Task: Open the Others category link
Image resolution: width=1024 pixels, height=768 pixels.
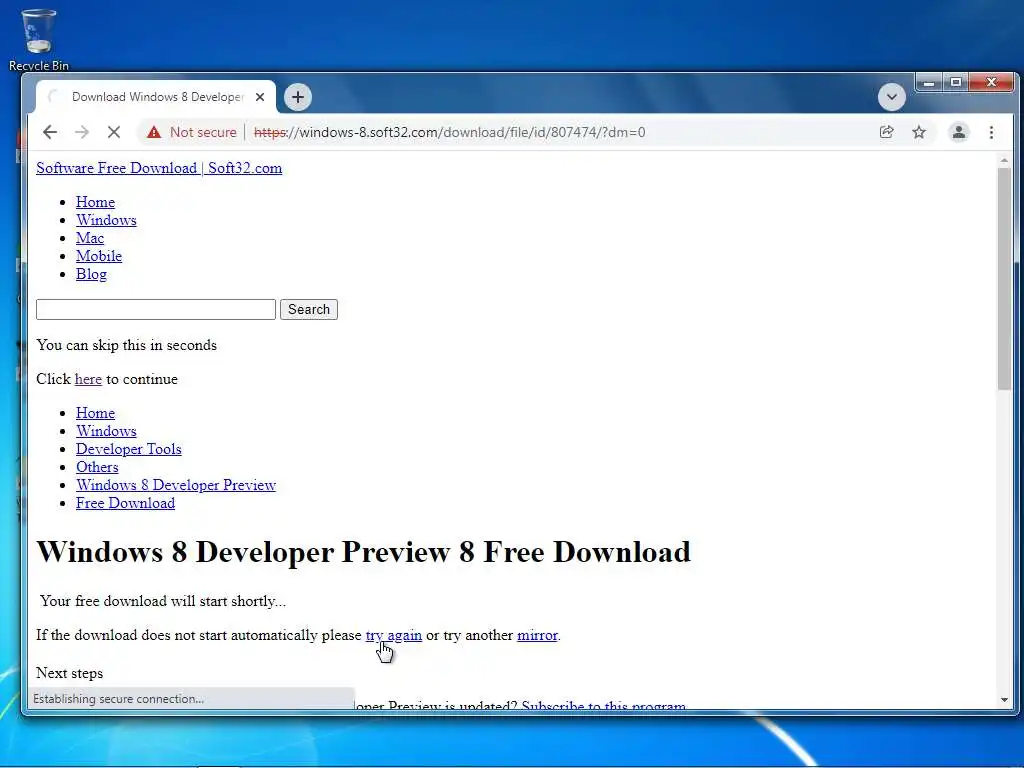Action: tap(97, 467)
